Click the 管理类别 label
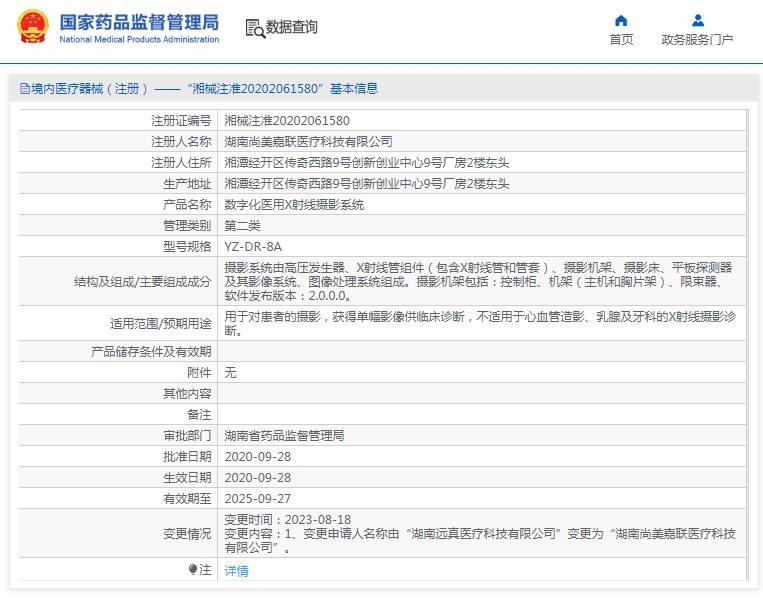Image resolution: width=763 pixels, height=606 pixels. [187, 225]
